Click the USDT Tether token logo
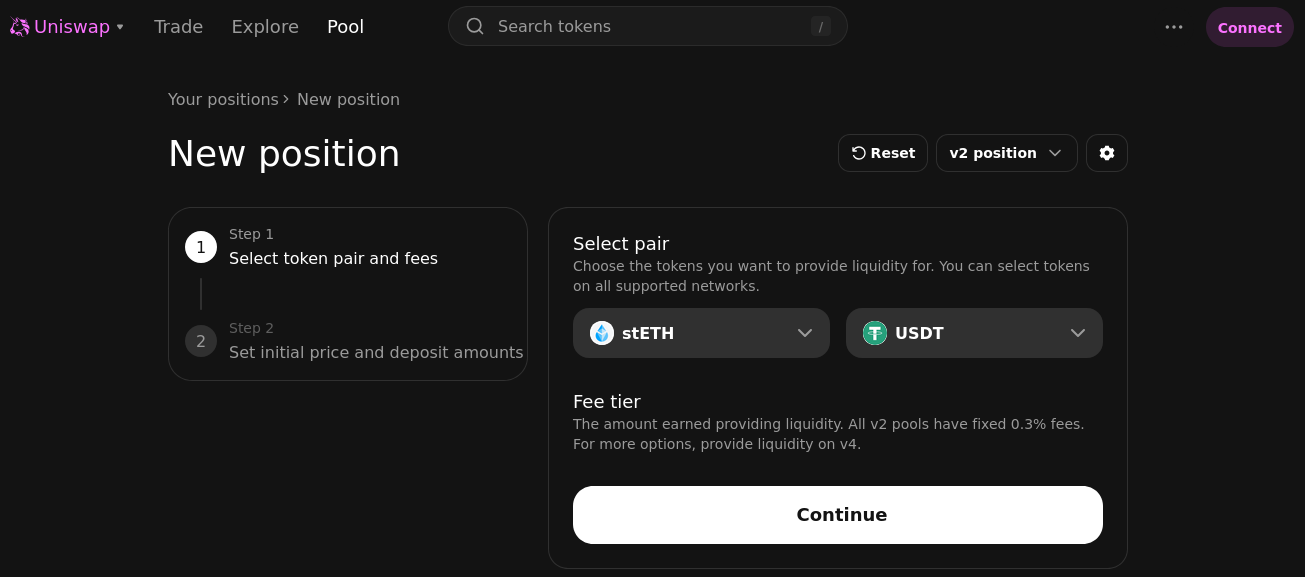The width and height of the screenshot is (1305, 577). click(x=875, y=333)
